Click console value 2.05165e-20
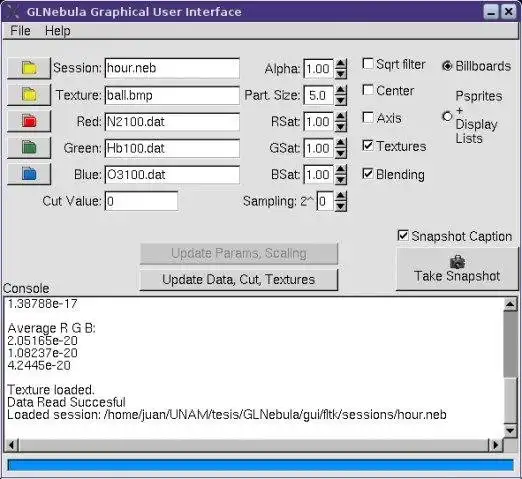This screenshot has height=479, width=522. (42, 341)
